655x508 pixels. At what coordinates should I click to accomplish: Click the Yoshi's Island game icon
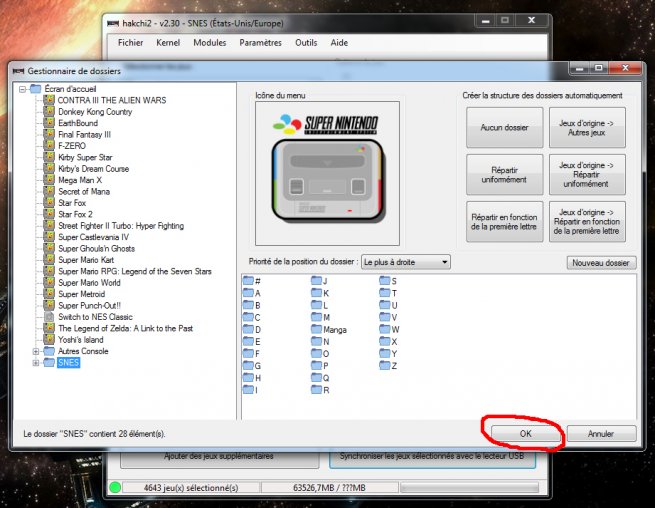point(49,339)
